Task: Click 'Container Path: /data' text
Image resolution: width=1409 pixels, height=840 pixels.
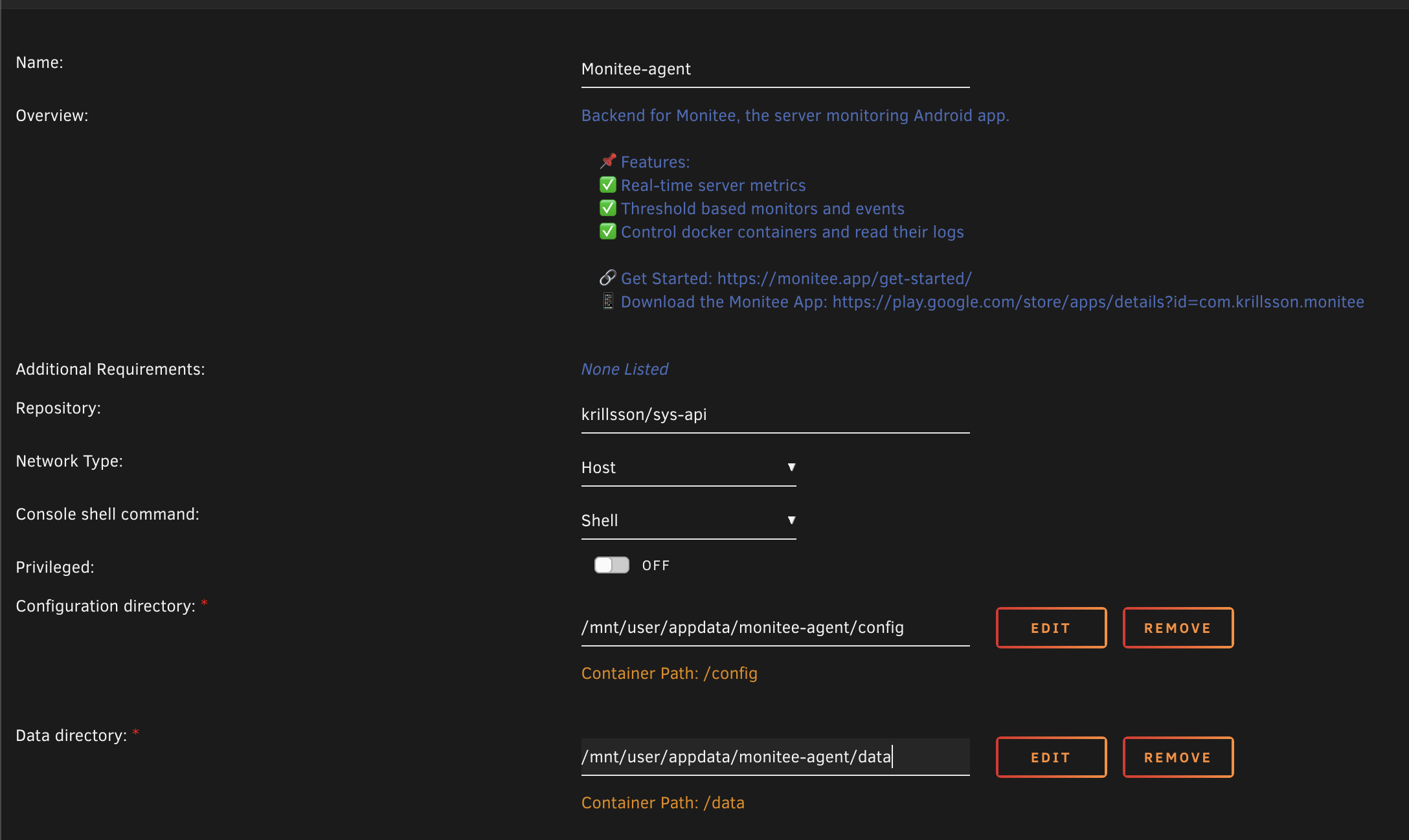Action: (x=663, y=803)
